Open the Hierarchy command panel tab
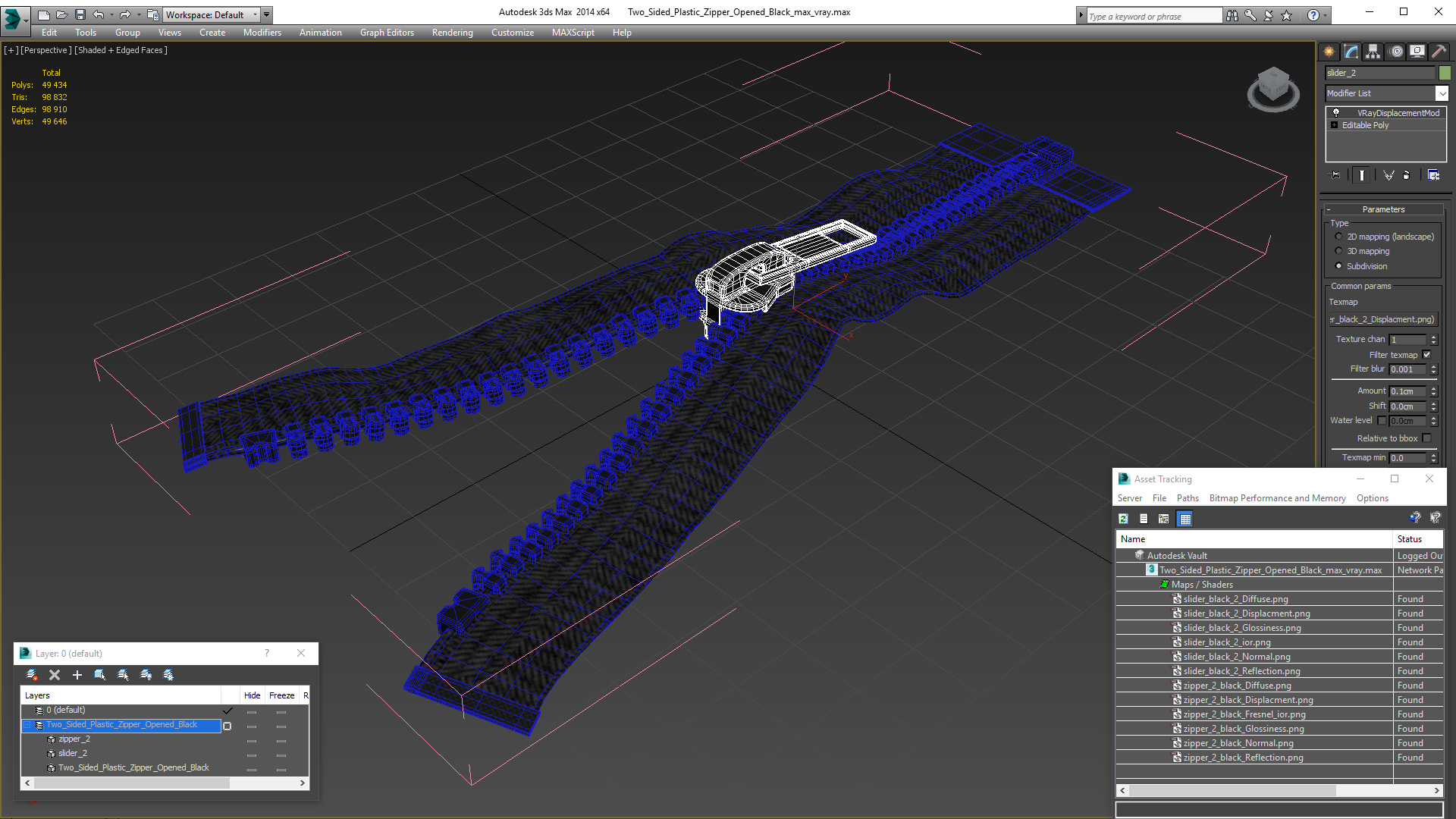1456x819 pixels. pos(1373,52)
